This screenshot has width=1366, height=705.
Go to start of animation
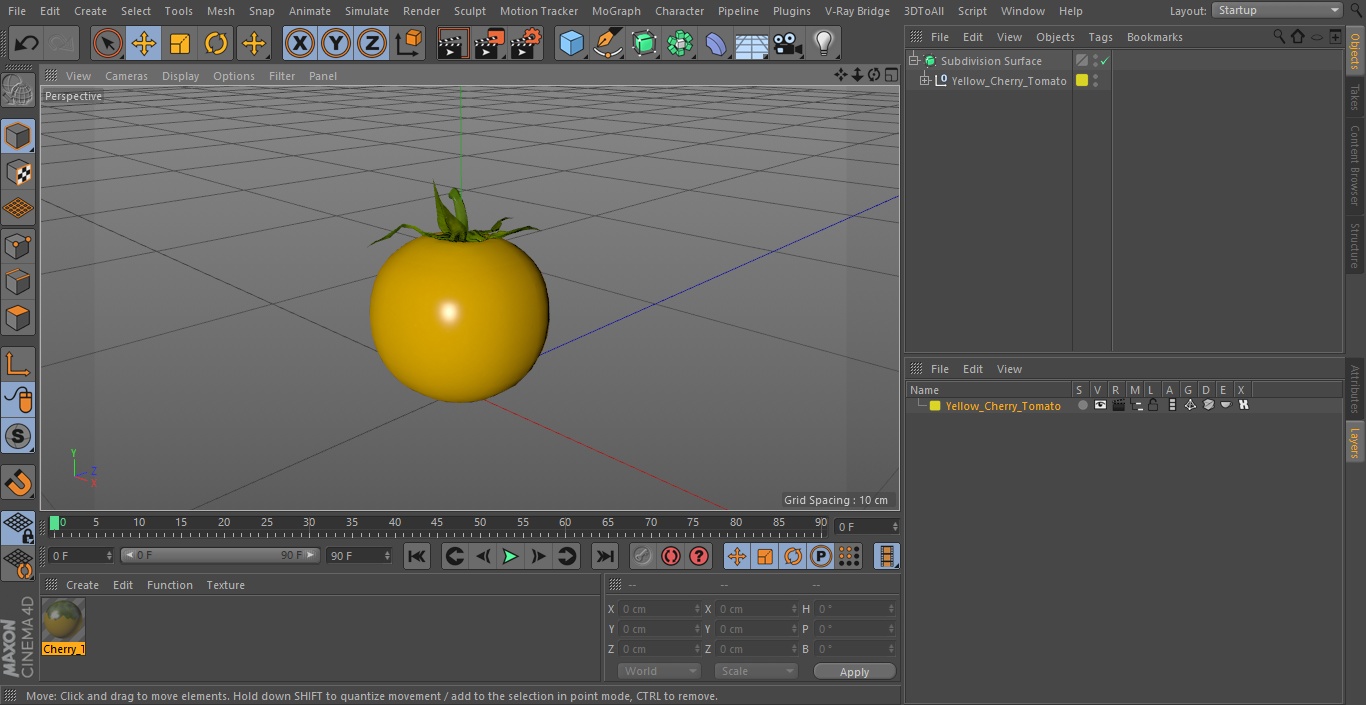pyautogui.click(x=417, y=556)
